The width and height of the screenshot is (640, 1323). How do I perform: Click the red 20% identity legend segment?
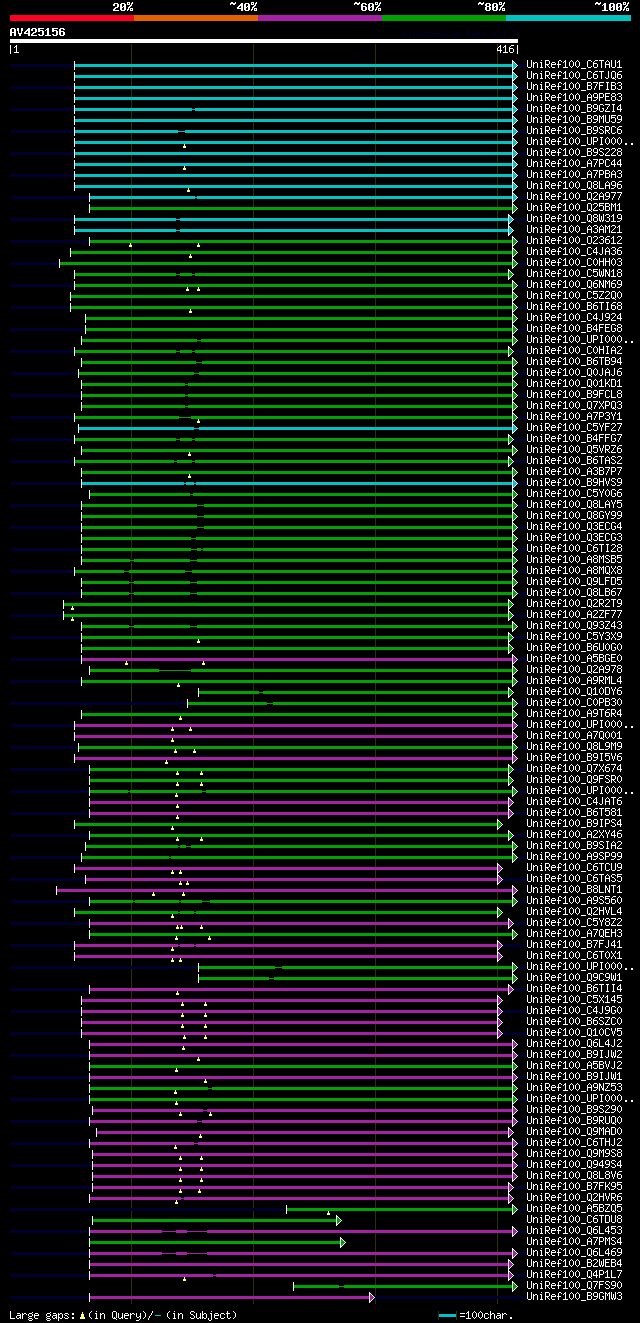click(71, 18)
